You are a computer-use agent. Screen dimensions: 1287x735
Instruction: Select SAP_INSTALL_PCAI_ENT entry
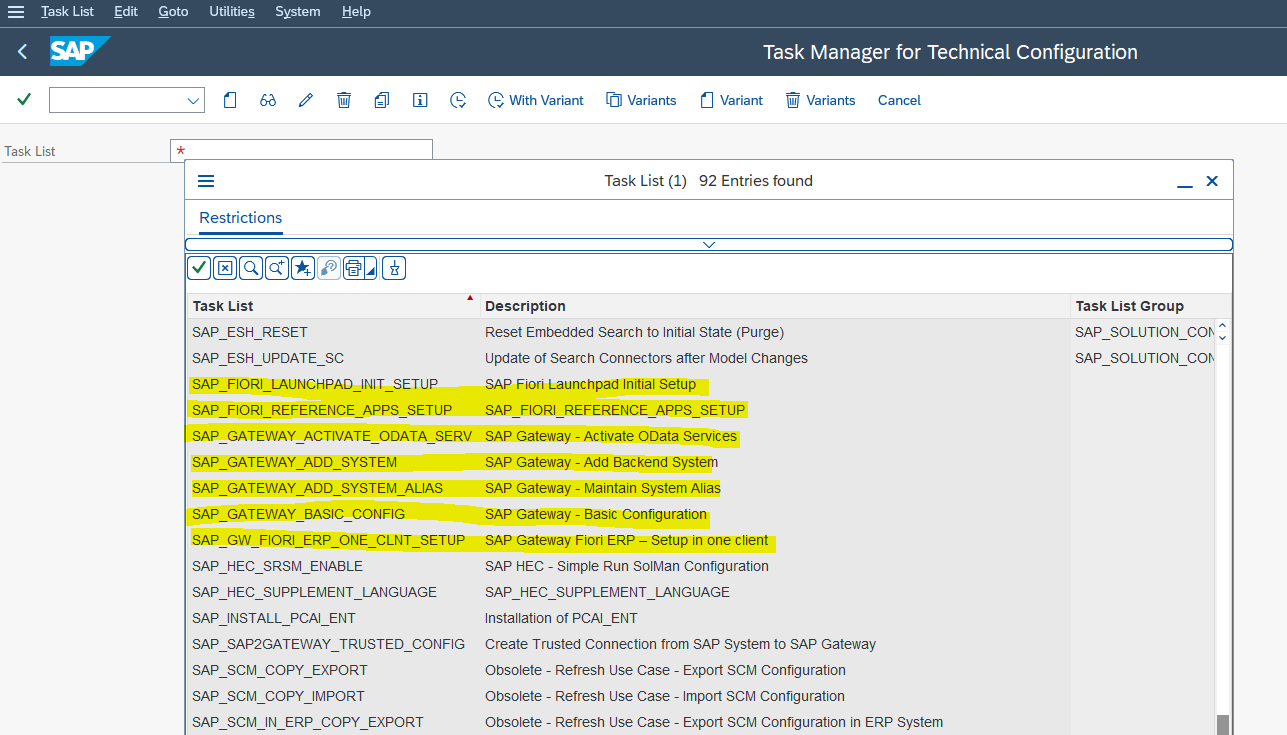(x=273, y=618)
